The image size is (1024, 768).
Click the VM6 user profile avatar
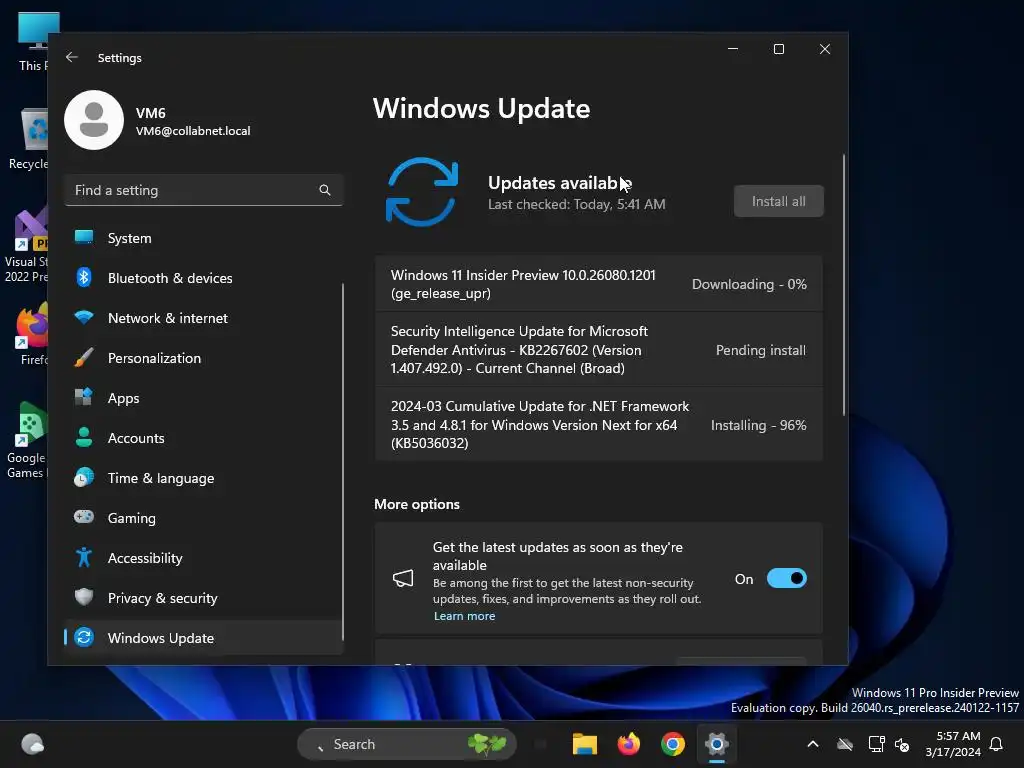94,120
